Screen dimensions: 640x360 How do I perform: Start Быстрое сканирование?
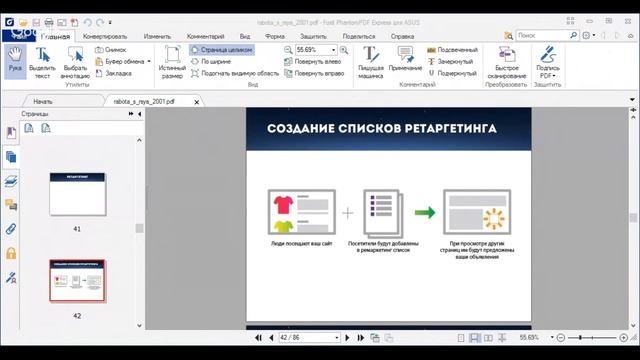[x=507, y=62]
